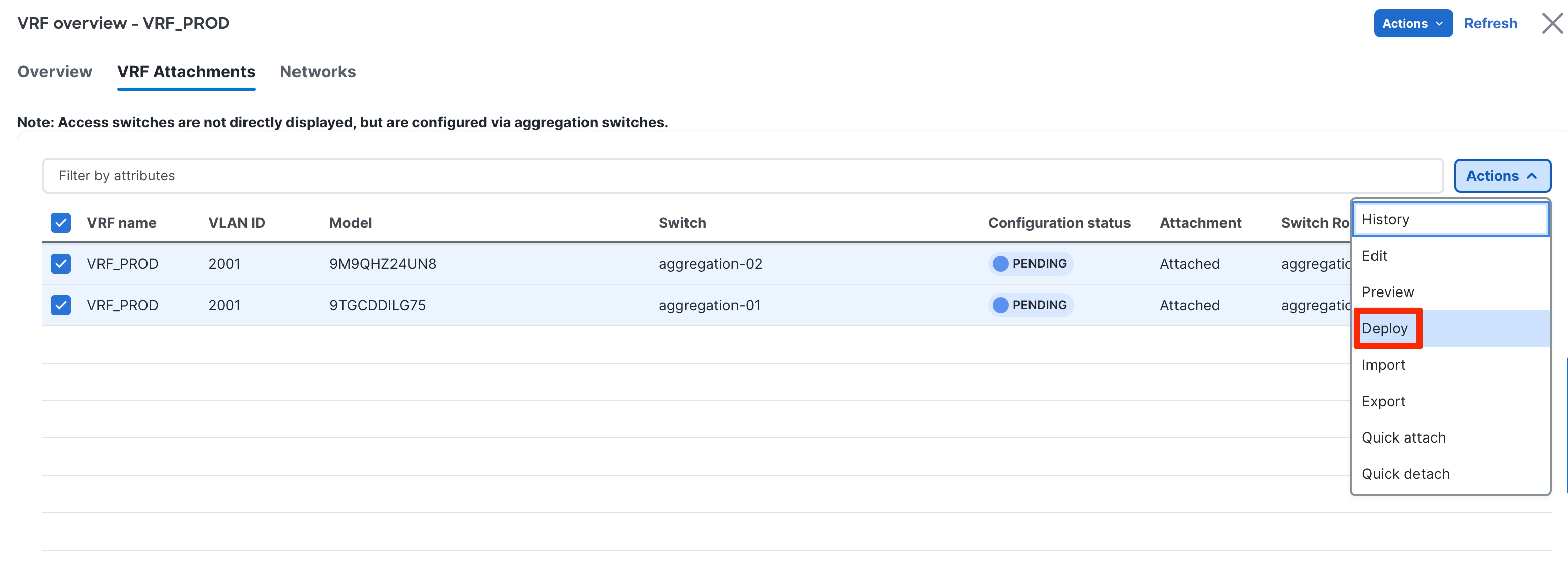Deselect the VRF_PROD row for aggregation-01
This screenshot has height=586, width=1568.
60,305
